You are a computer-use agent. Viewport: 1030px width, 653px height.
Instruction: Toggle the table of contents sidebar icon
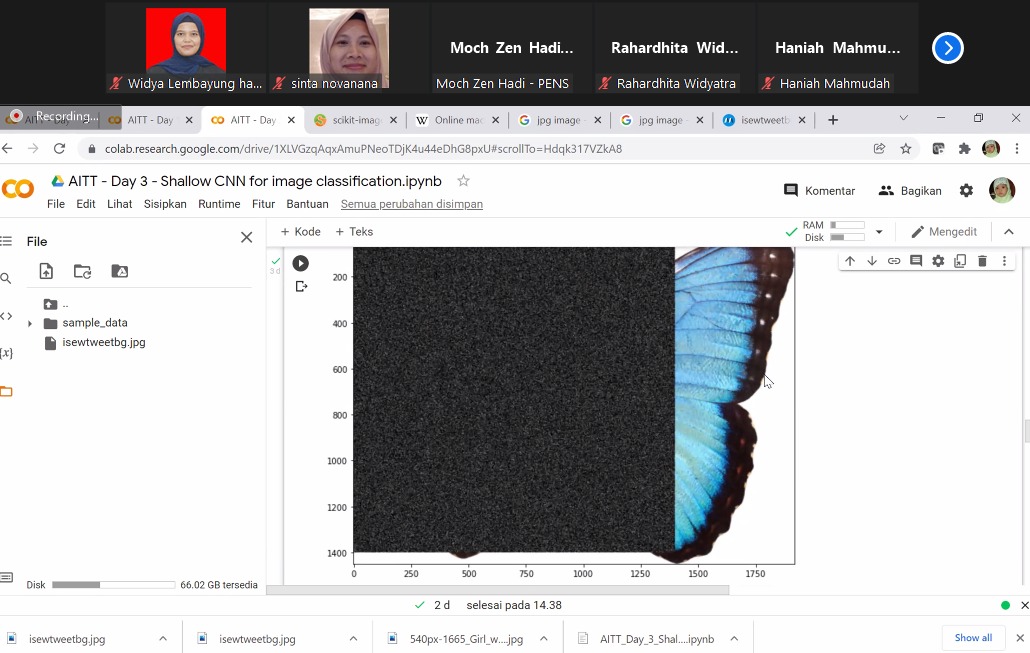click(7, 241)
